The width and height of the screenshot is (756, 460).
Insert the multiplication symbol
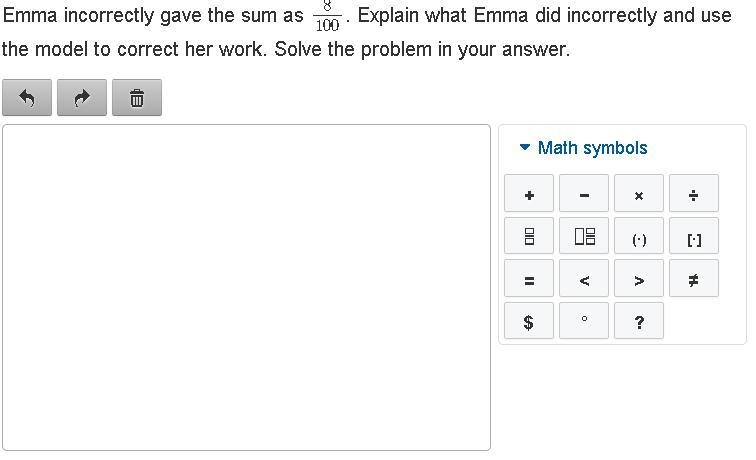pos(639,193)
